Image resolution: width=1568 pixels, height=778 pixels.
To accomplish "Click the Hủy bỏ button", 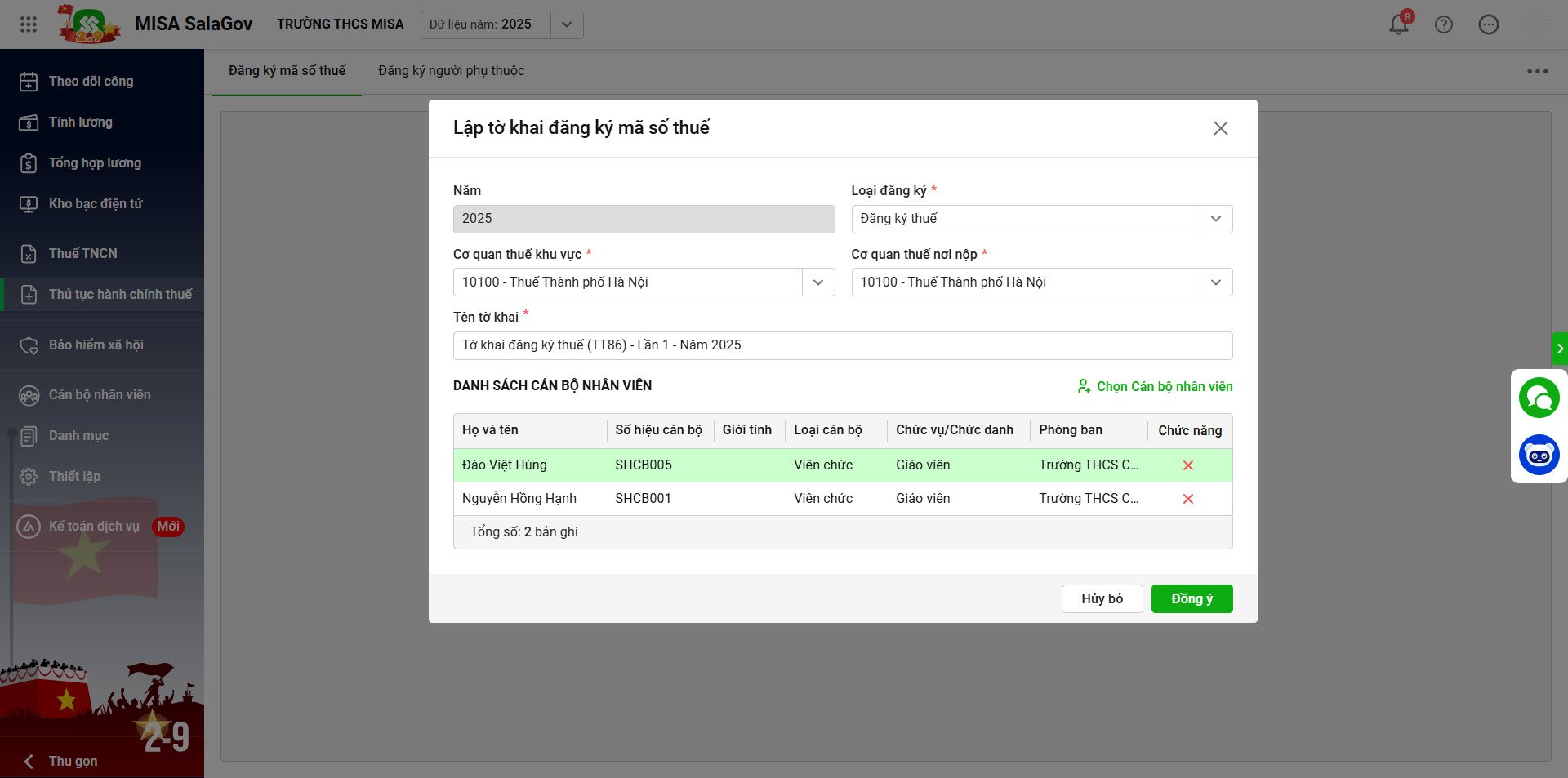I will coord(1101,598).
